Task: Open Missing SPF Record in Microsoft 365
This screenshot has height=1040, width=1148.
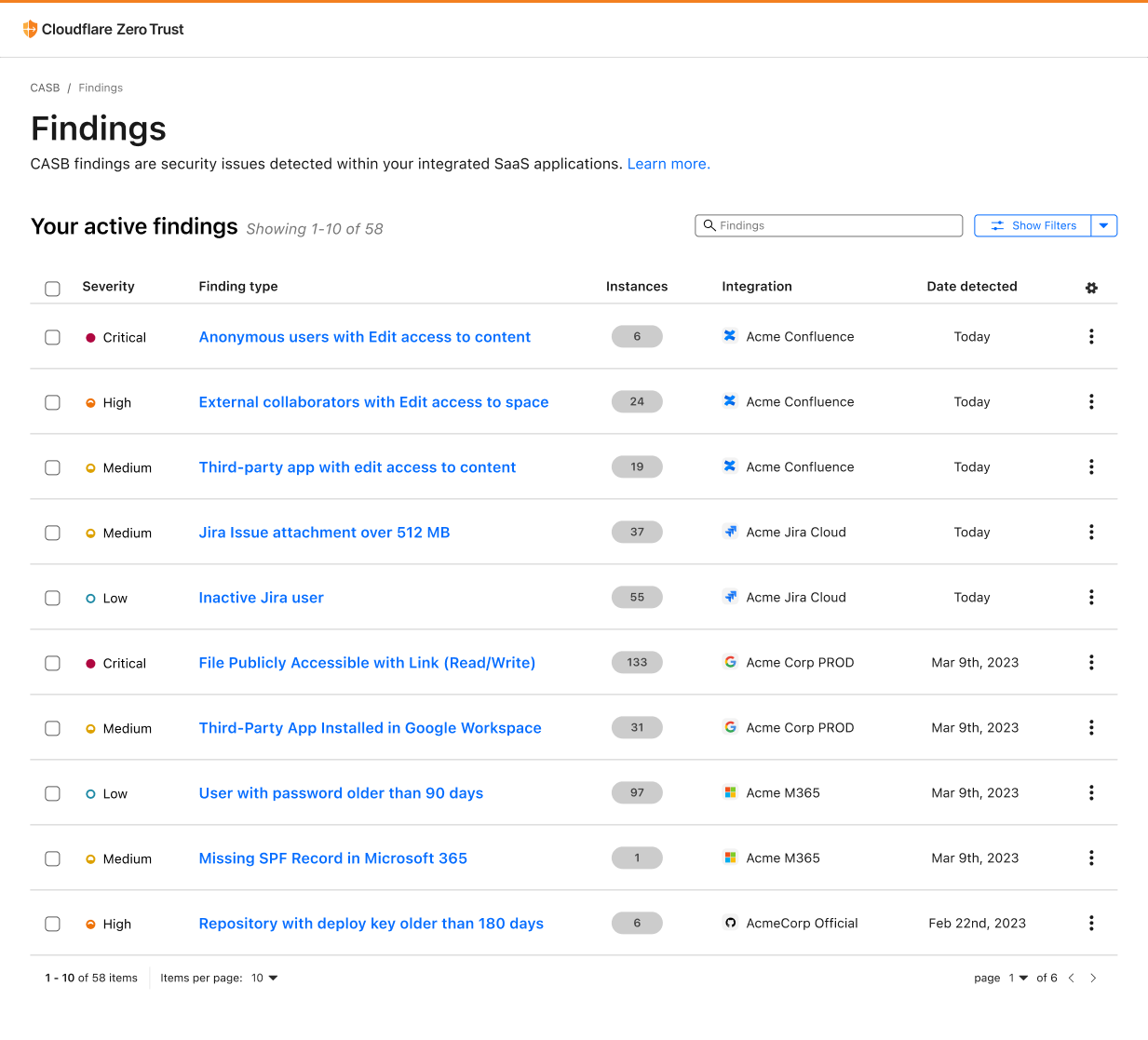Action: pos(332,858)
